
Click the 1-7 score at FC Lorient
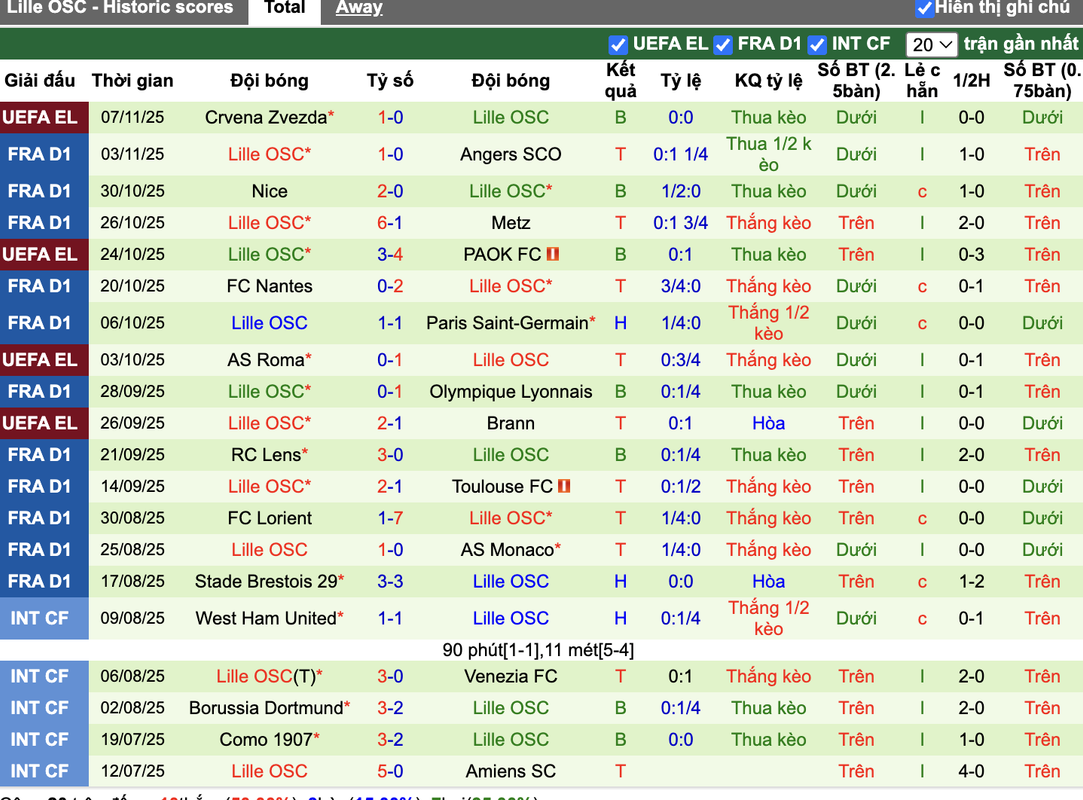tap(390, 518)
